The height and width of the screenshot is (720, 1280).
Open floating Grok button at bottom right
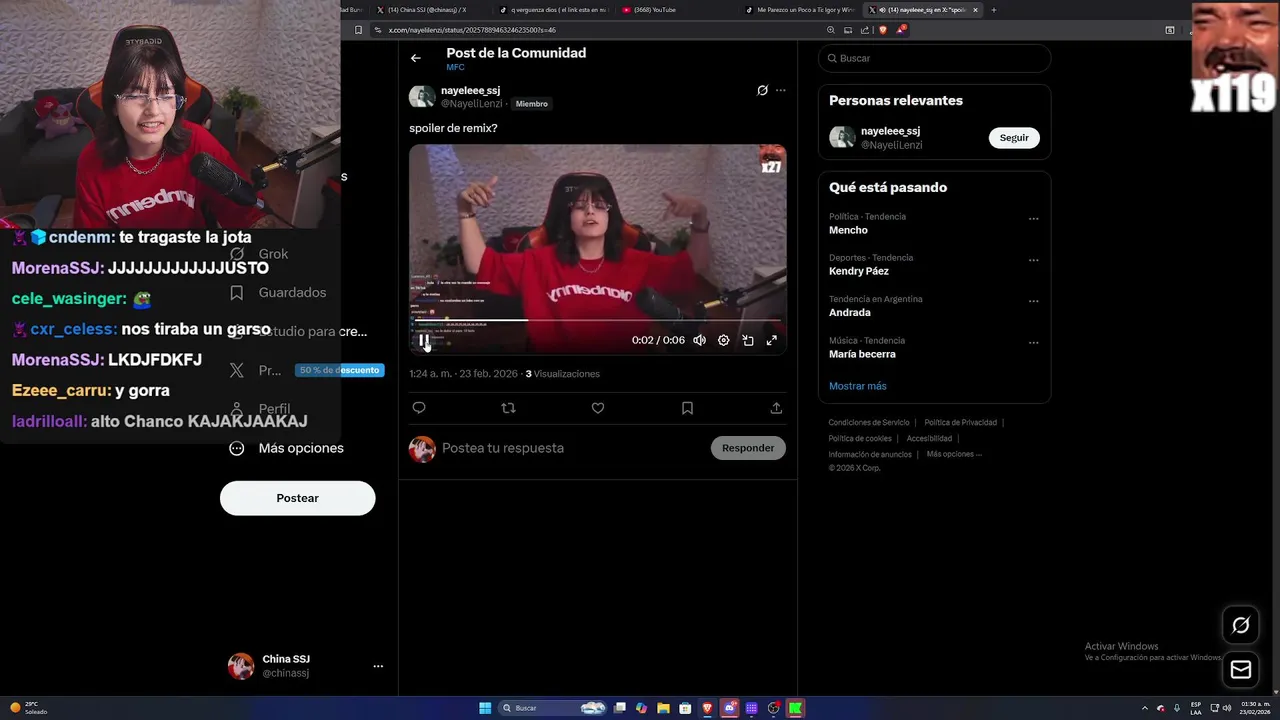1241,625
